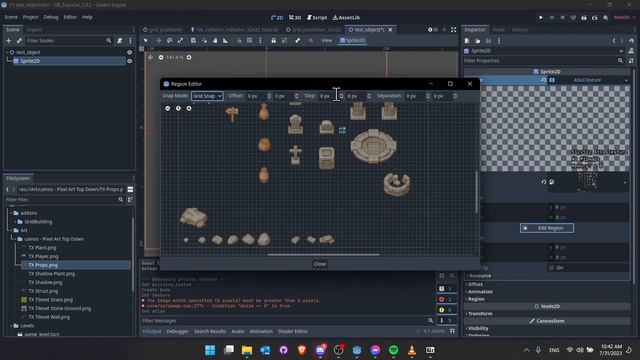Switch to the Shader Editor bottom tab
The width and height of the screenshot is (640, 360).
click(293, 331)
